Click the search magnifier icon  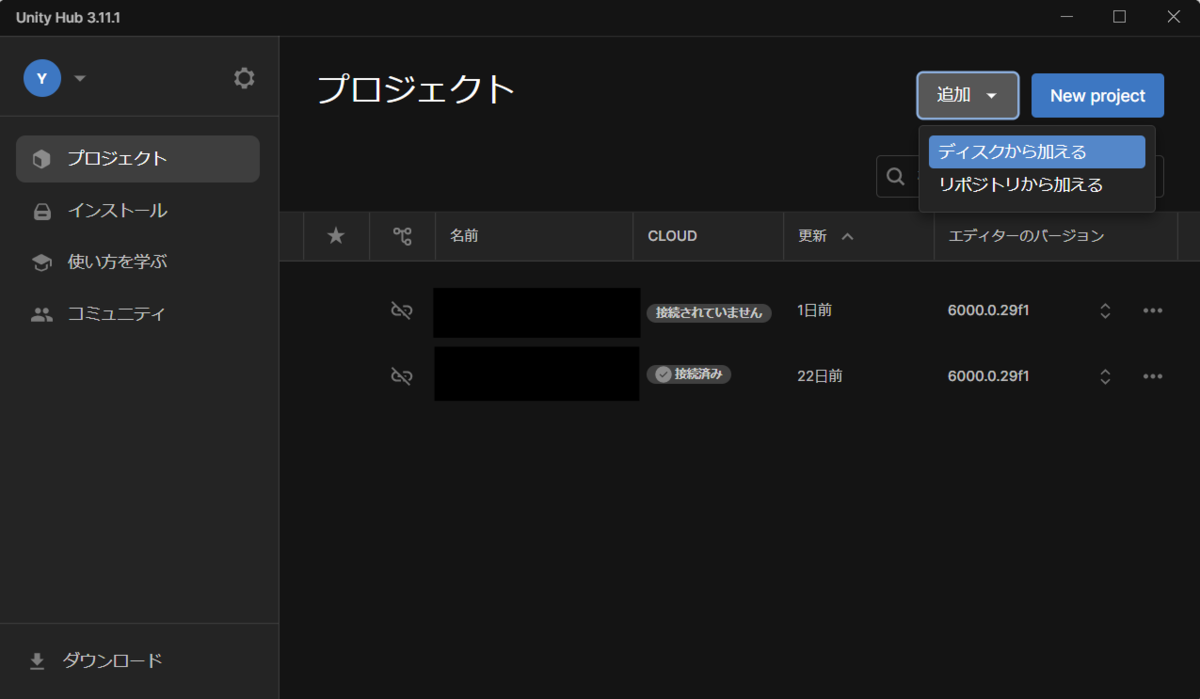pos(895,176)
